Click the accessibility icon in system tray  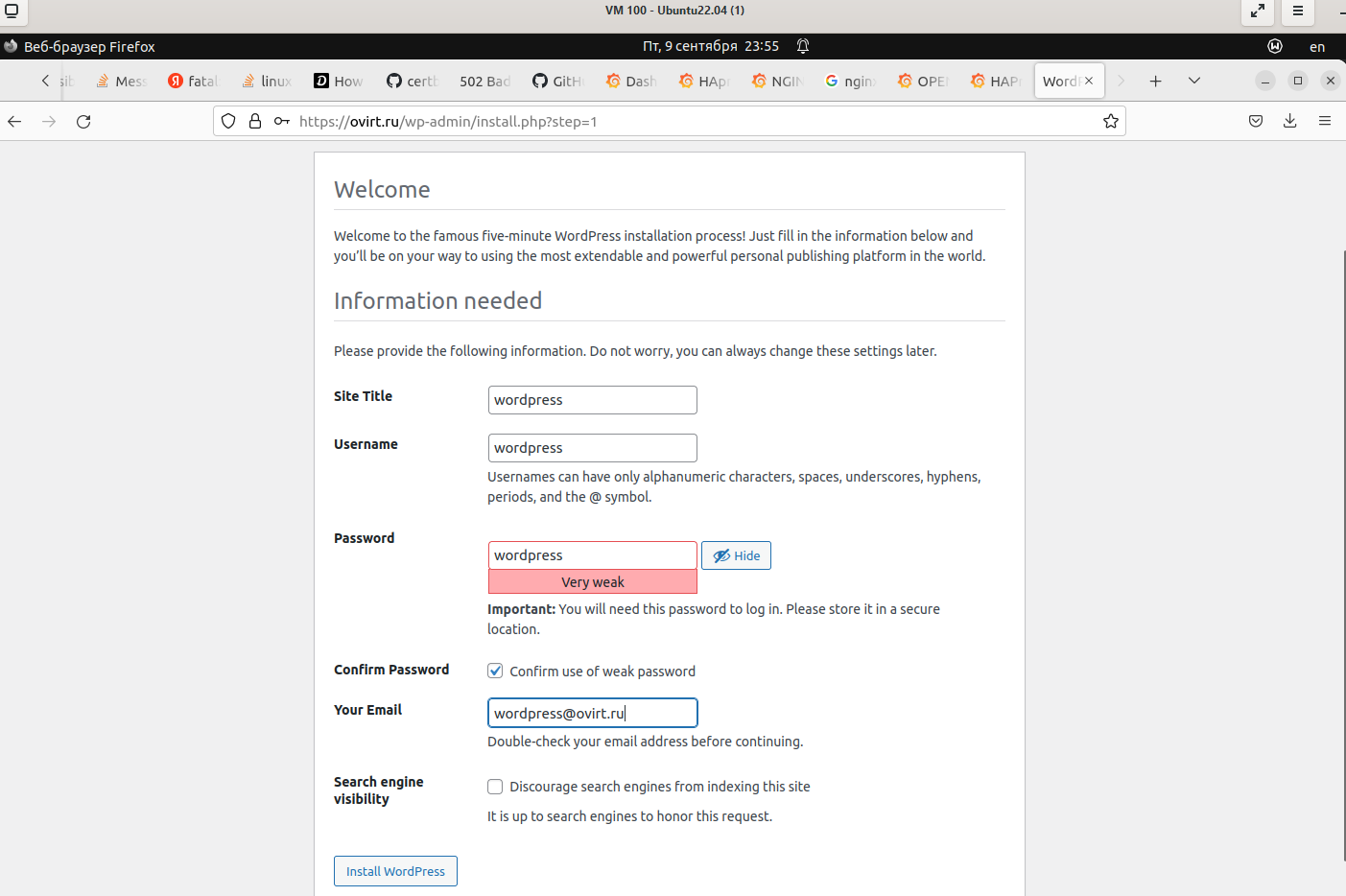[x=1275, y=46]
